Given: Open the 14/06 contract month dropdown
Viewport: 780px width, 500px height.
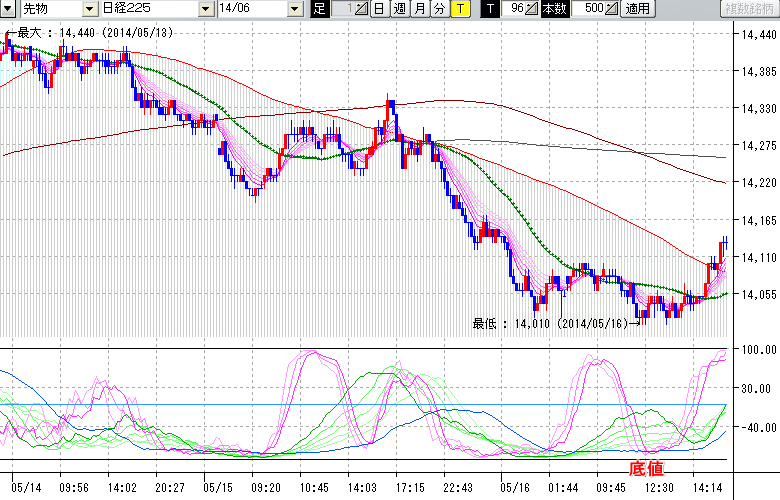Looking at the screenshot, I should [x=294, y=9].
